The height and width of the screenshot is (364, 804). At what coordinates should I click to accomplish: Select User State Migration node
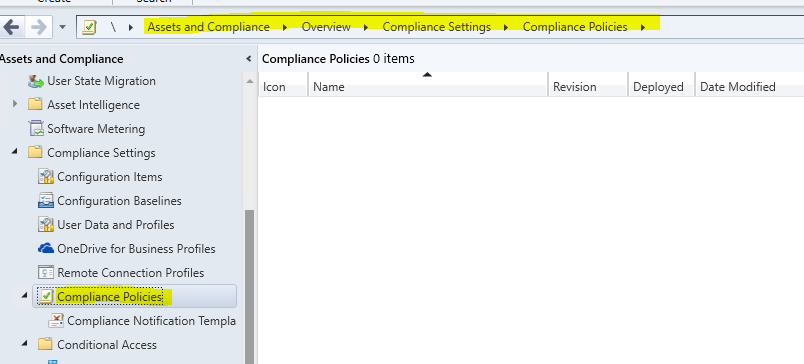(x=102, y=81)
